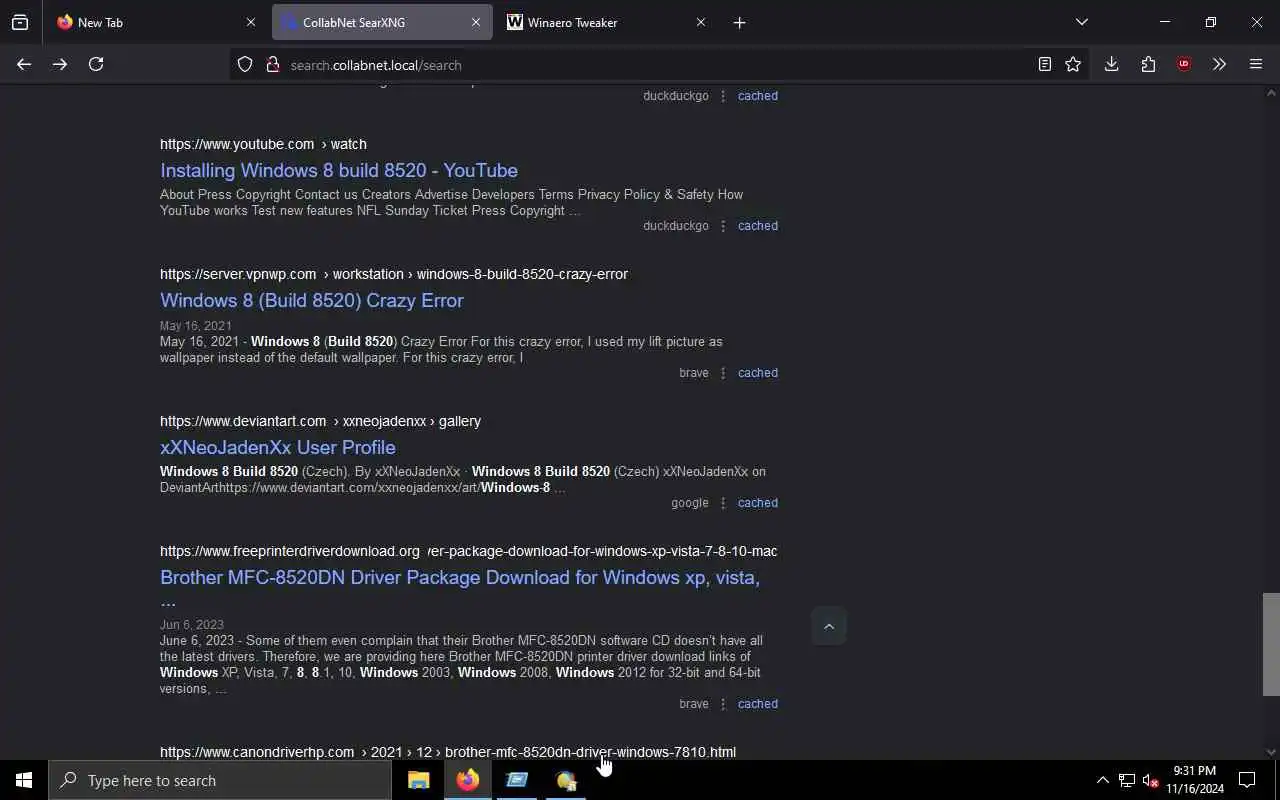Click the canondriverhp.com result URL
1280x800 pixels.
(x=448, y=752)
